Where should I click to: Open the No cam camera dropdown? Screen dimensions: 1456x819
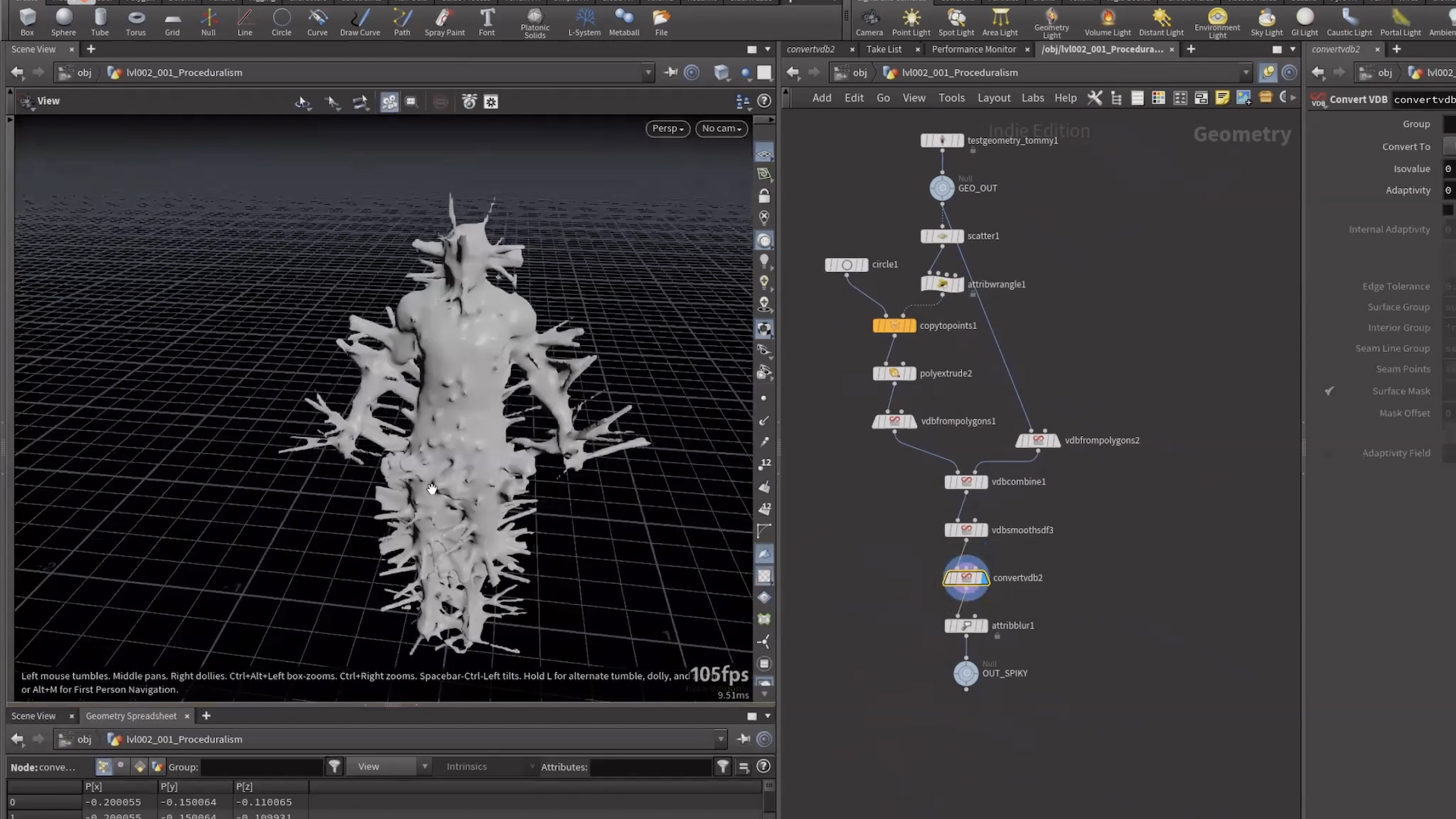click(721, 129)
